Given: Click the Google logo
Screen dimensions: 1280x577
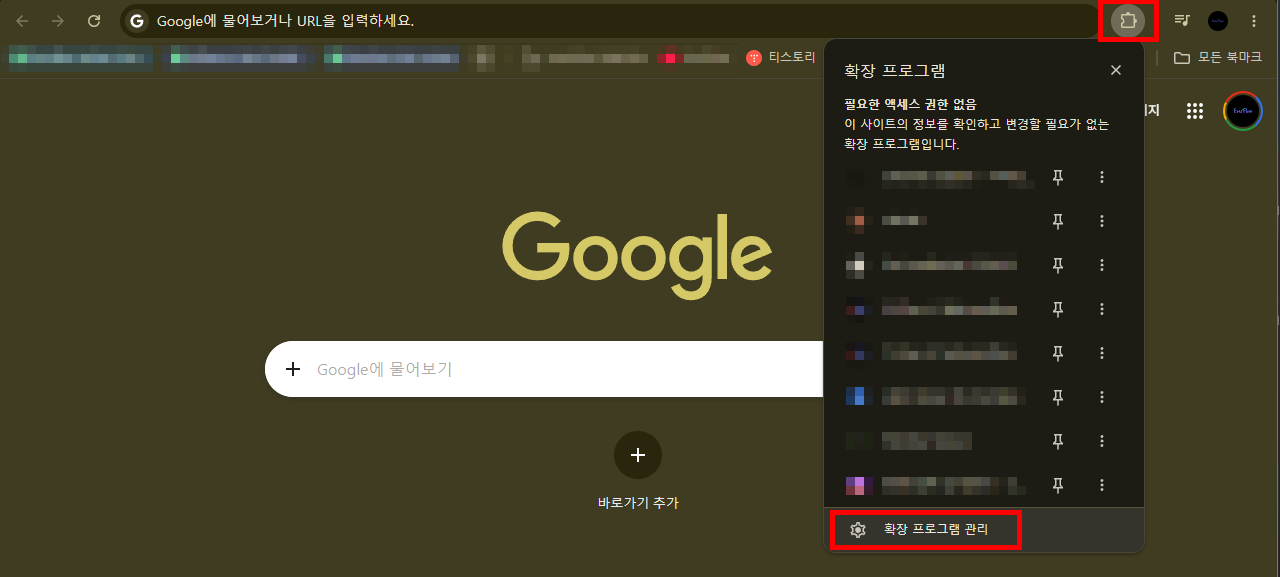Looking at the screenshot, I should coord(637,254).
